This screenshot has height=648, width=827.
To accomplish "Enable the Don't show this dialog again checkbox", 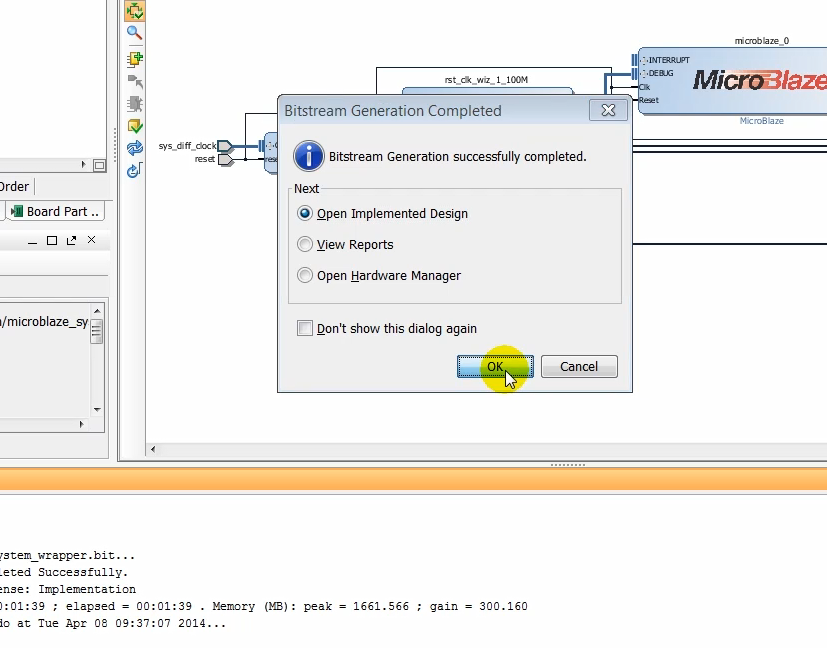I will point(305,328).
